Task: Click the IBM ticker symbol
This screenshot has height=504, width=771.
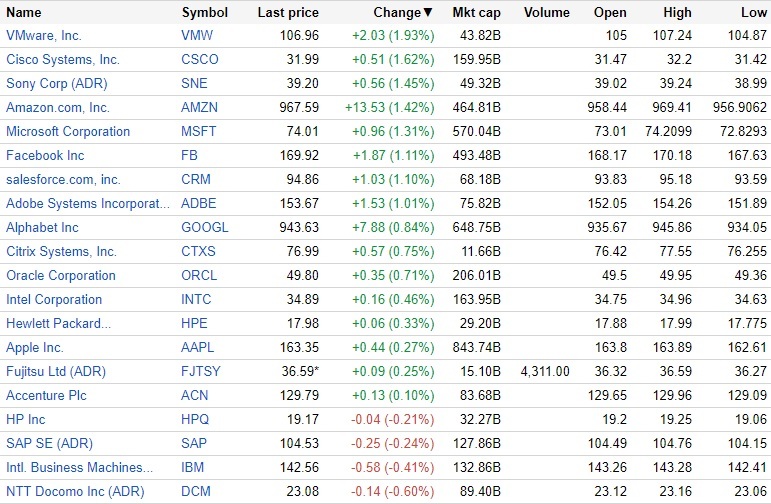Action: (x=194, y=468)
